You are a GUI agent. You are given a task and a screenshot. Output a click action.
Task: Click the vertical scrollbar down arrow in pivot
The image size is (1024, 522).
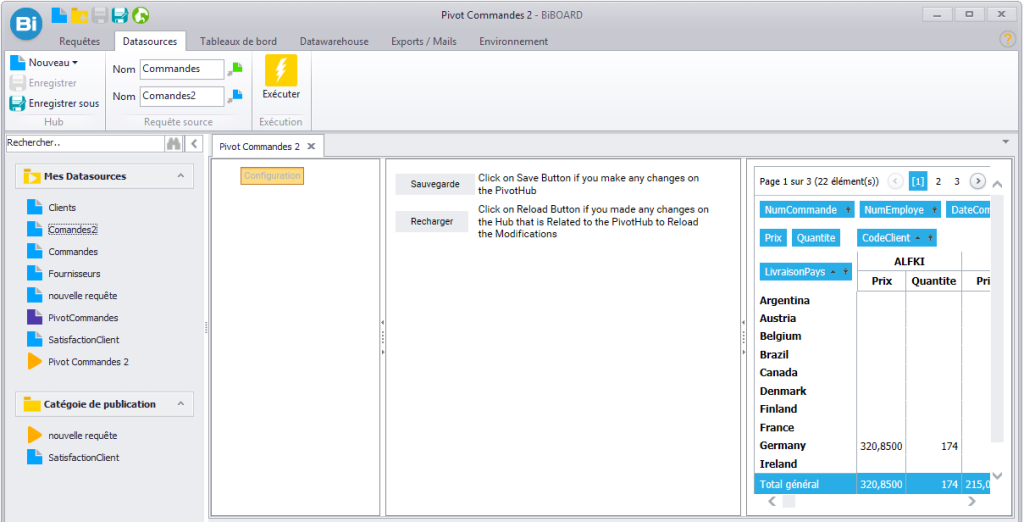click(x=997, y=475)
